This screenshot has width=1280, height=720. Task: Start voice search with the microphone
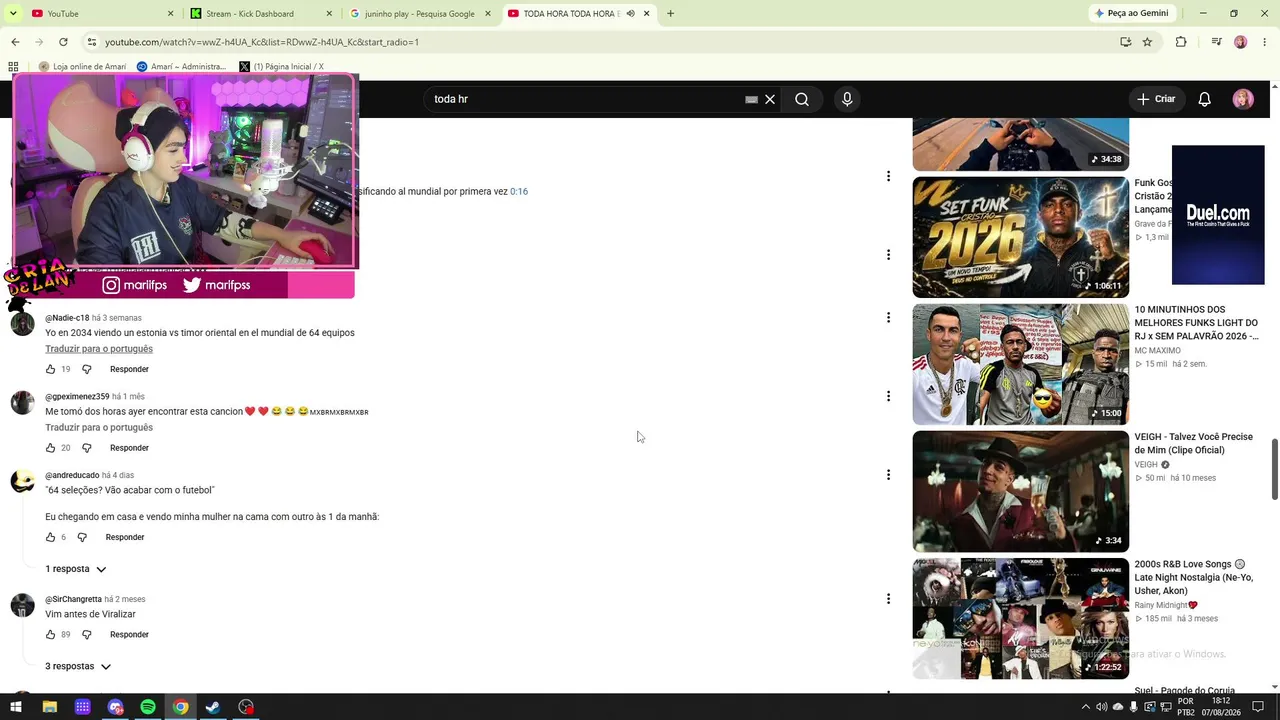click(x=847, y=100)
